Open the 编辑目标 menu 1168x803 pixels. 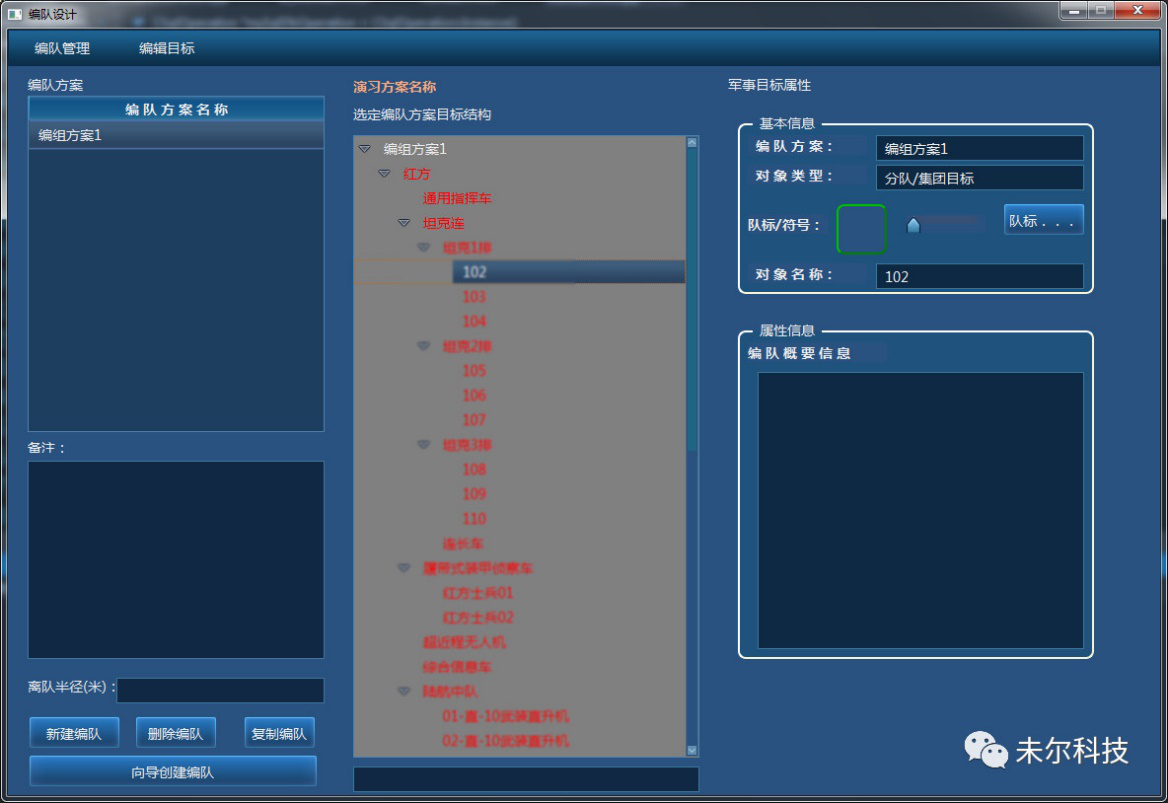point(167,48)
